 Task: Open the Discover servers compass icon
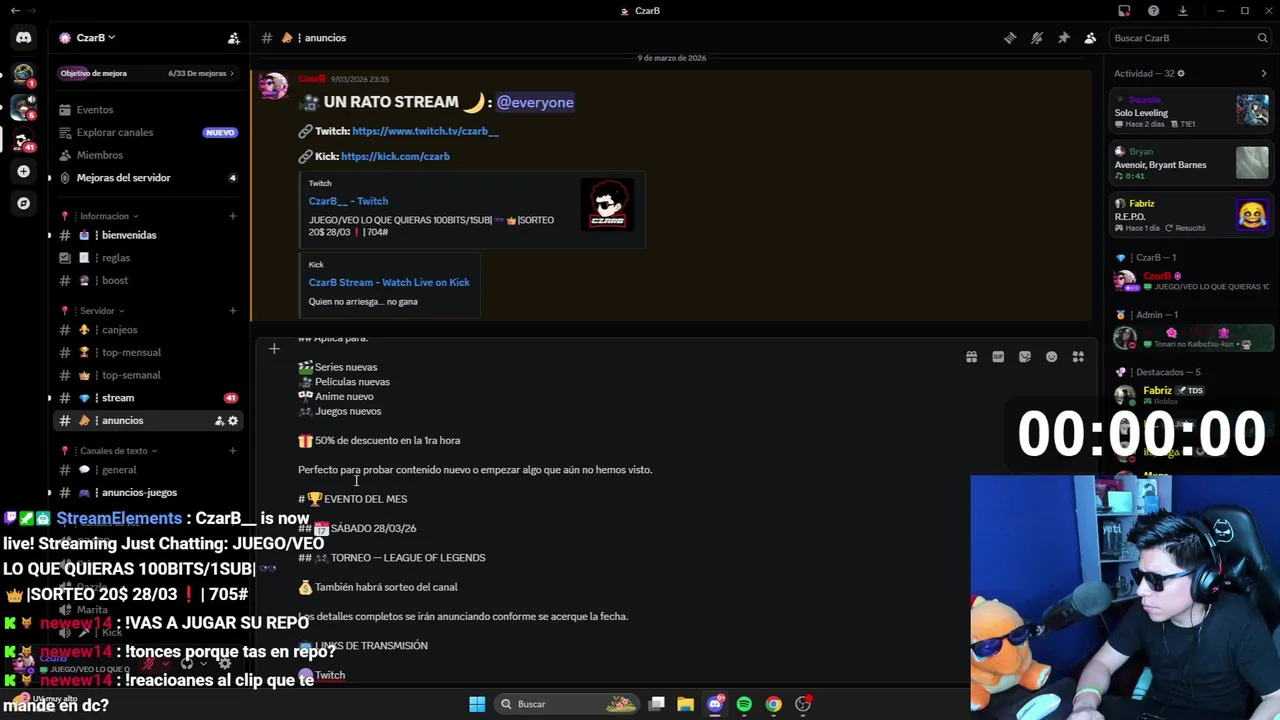pyautogui.click(x=23, y=203)
